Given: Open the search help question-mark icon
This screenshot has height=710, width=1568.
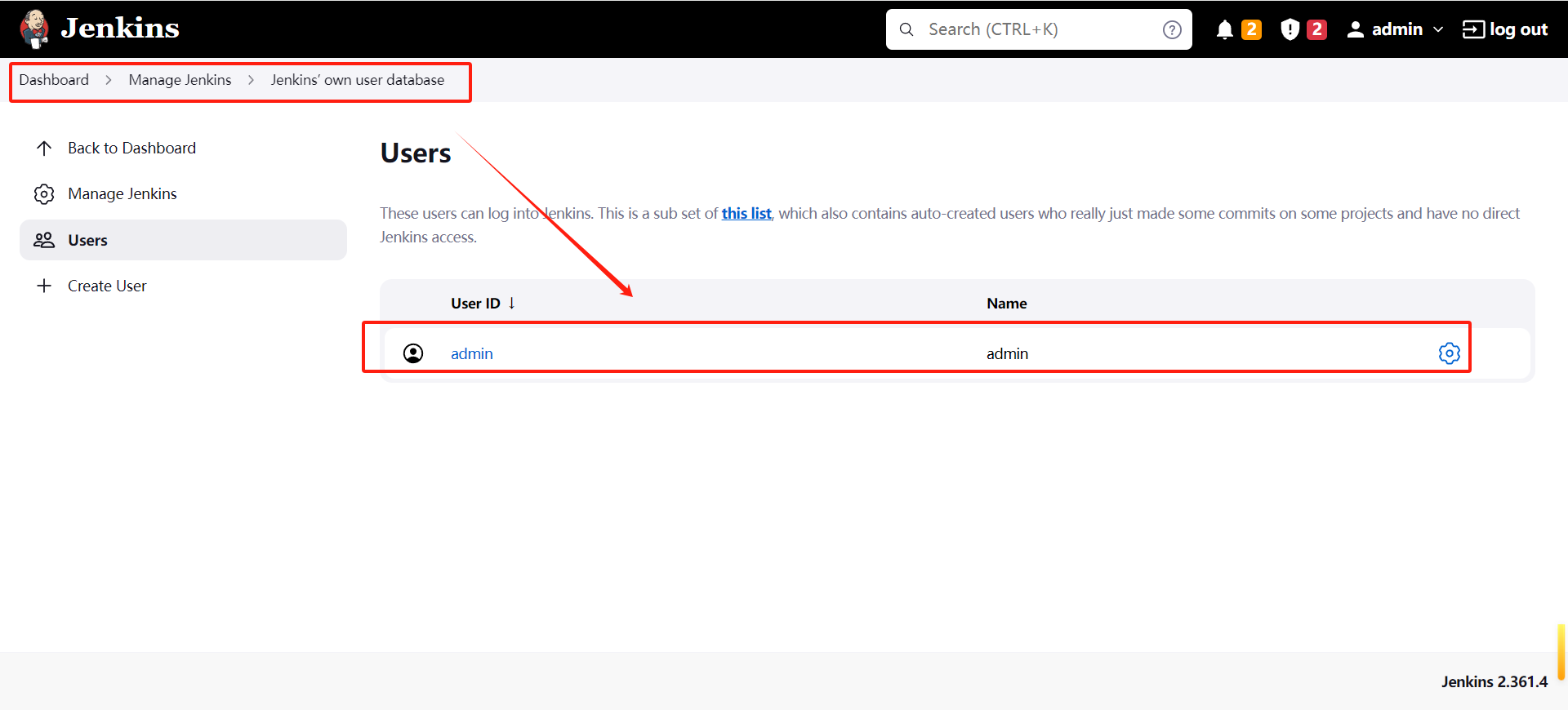Looking at the screenshot, I should (1172, 29).
